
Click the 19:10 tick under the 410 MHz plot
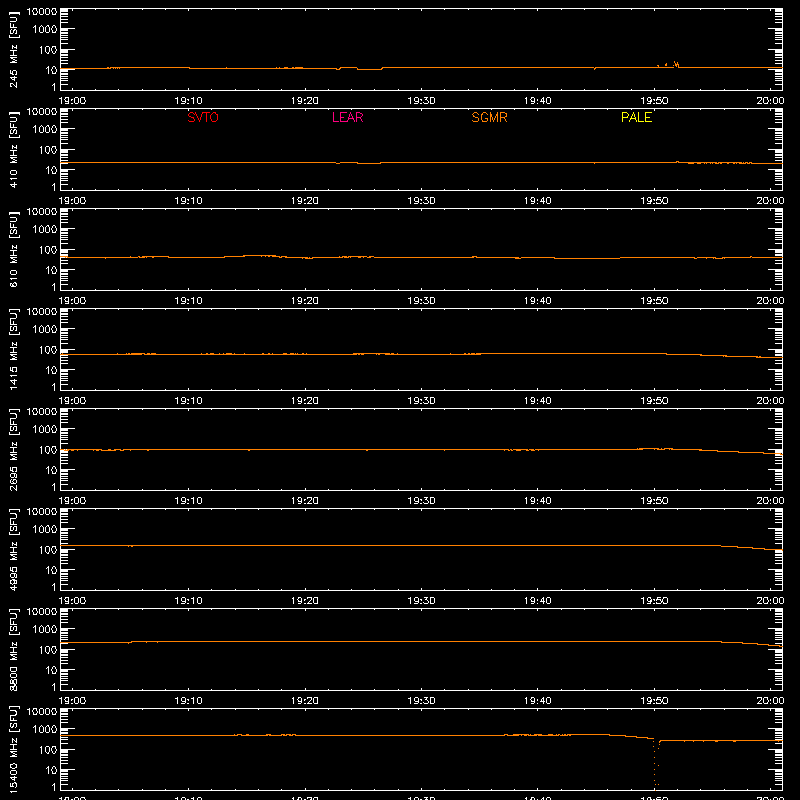[189, 201]
